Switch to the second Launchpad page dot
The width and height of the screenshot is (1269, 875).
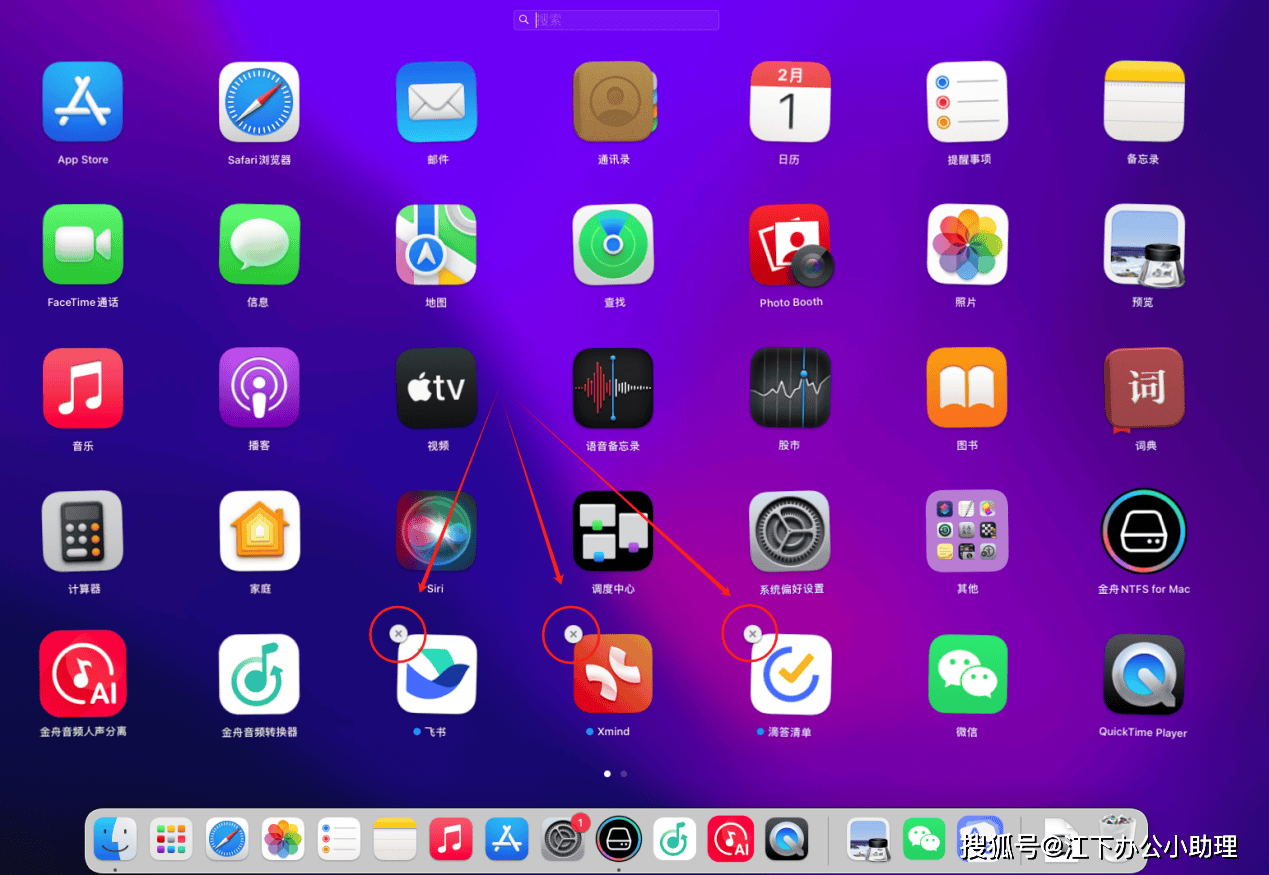tap(624, 773)
